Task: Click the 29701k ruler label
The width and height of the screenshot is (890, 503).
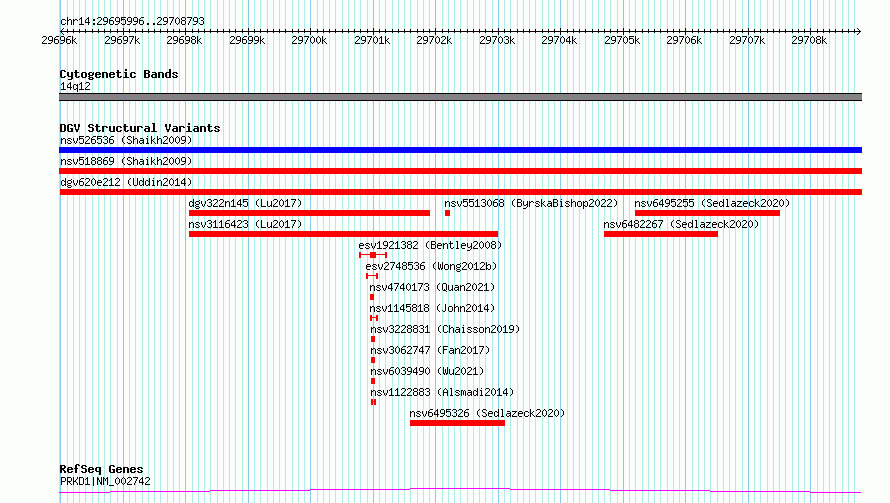Action: pos(372,40)
